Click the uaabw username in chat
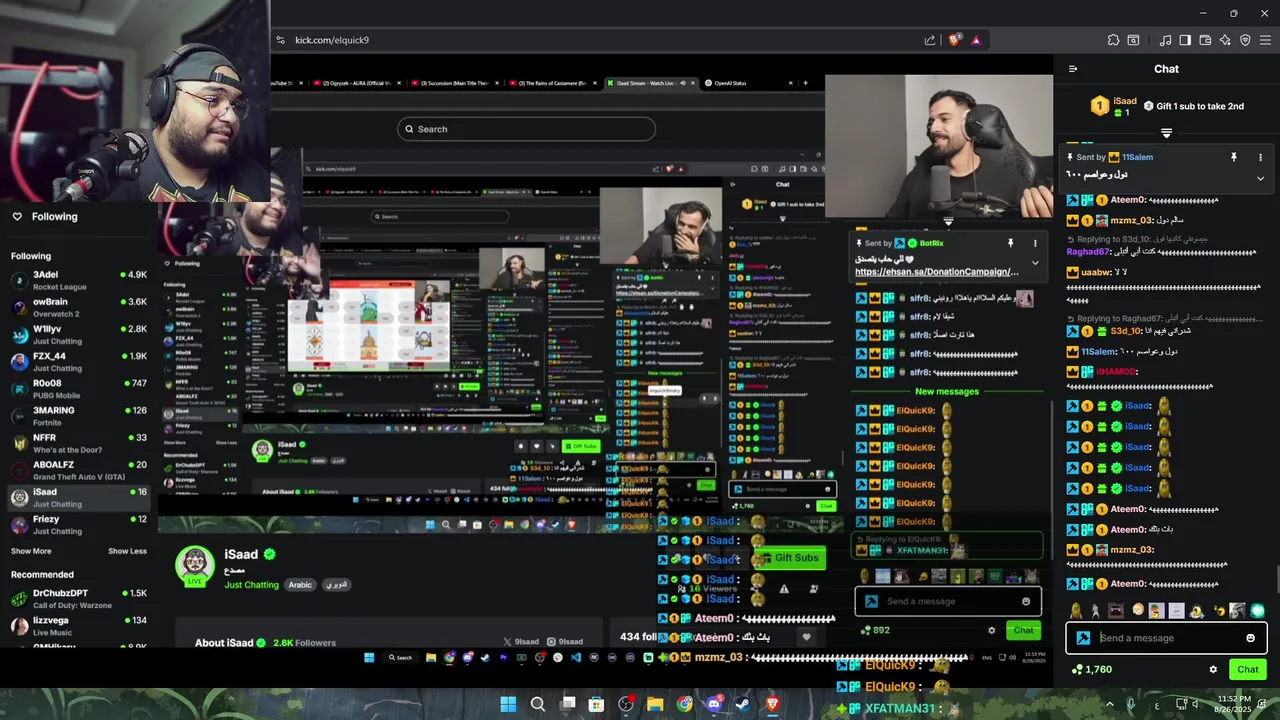Screen dimensions: 1280x720 (1096, 272)
